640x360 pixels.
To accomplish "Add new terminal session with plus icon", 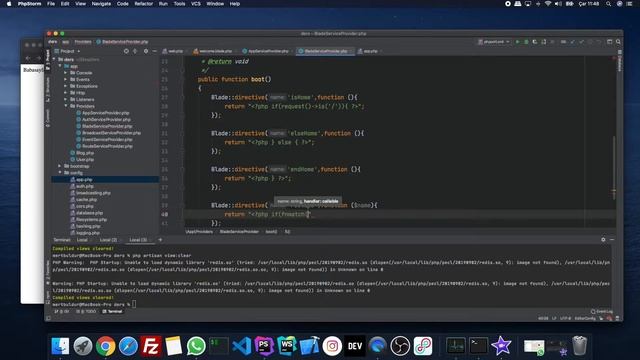I will (x=160, y=240).
